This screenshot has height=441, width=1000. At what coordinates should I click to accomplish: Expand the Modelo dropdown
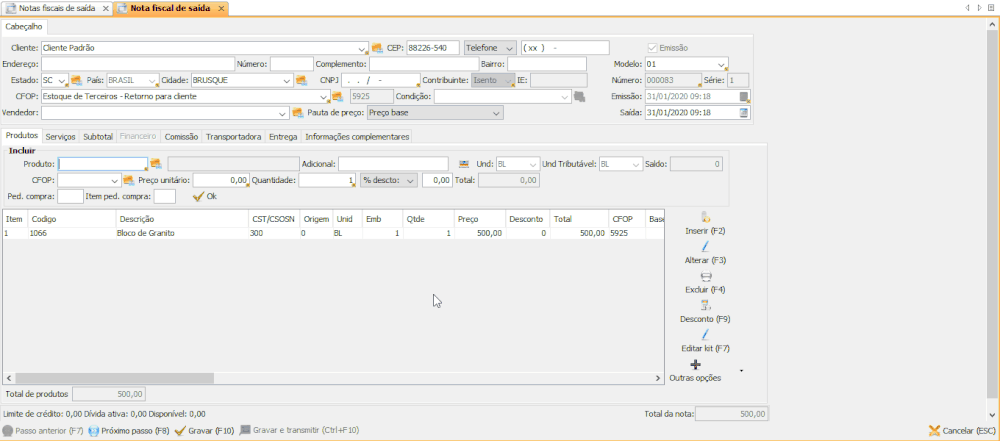722,64
